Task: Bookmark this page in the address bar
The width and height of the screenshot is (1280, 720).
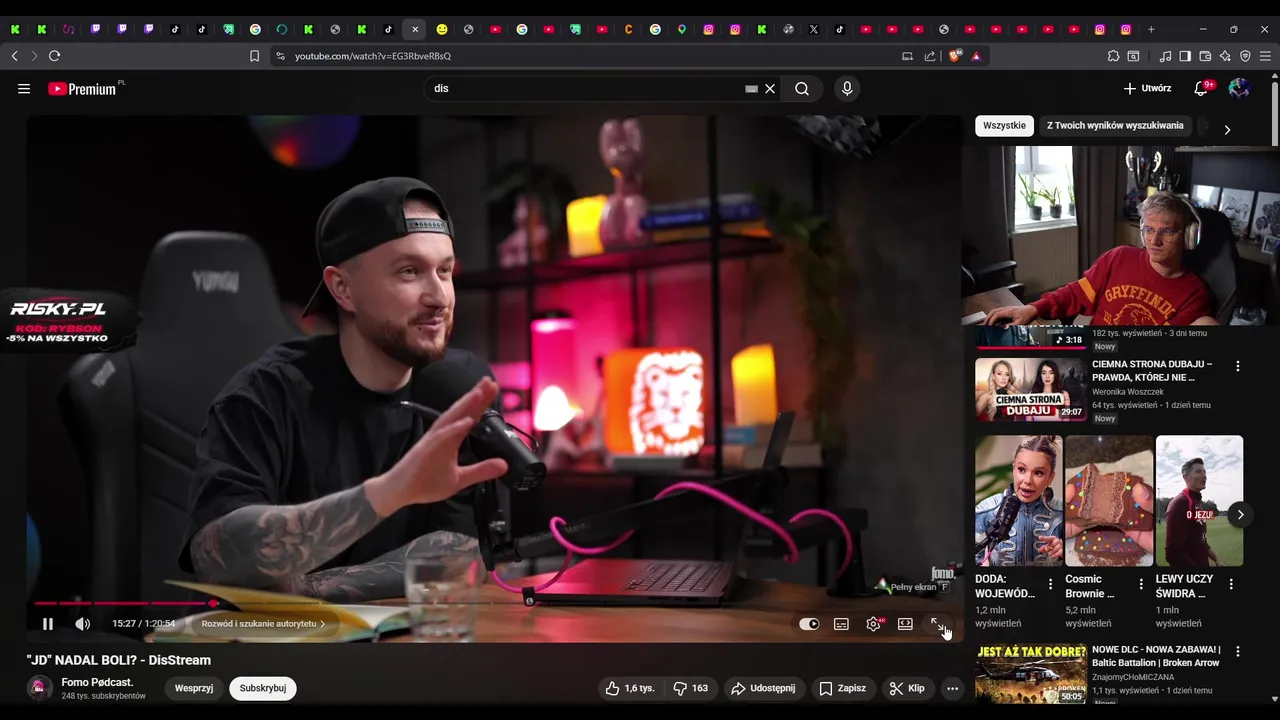Action: (x=254, y=56)
